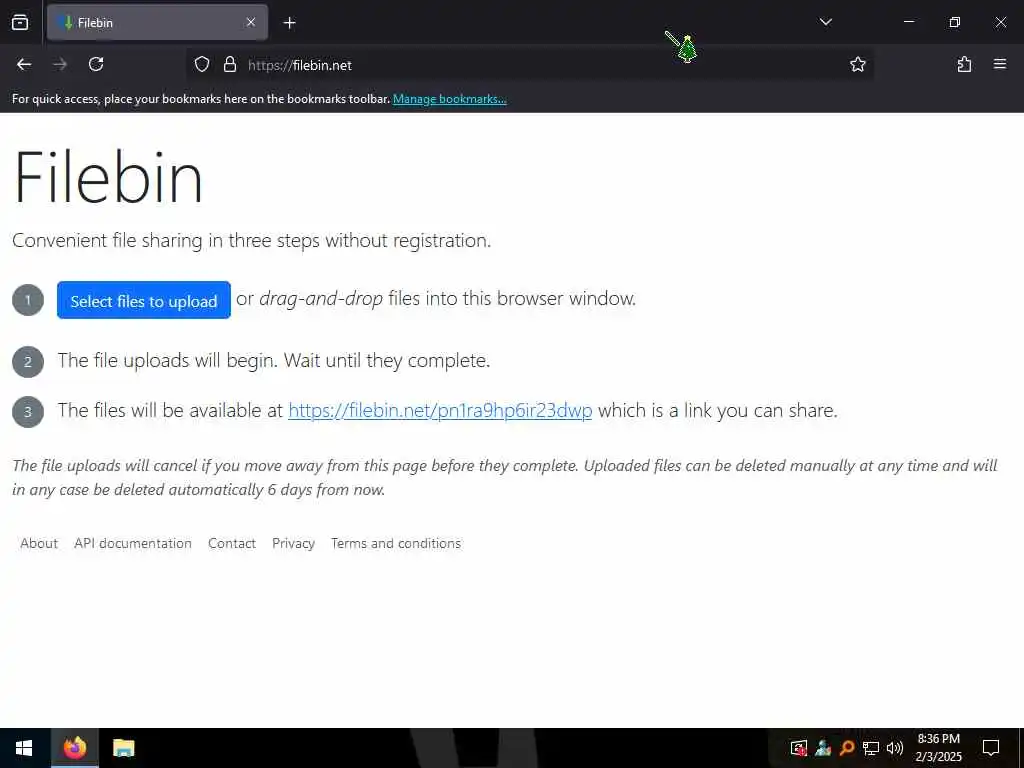Open the filebin.net/pn1ra9hp6ir23dwp link
The image size is (1024, 768).
tap(440, 410)
